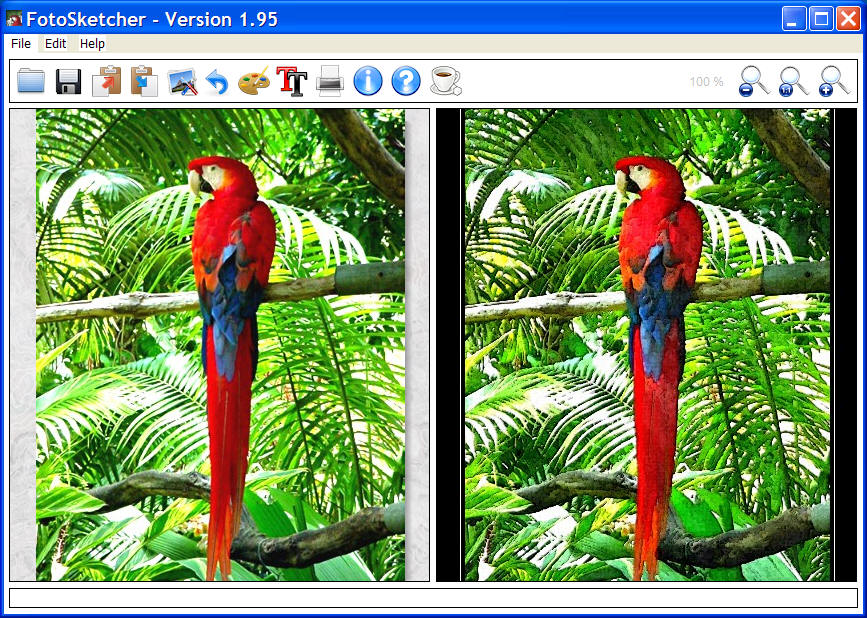The width and height of the screenshot is (867, 618).
Task: Minimize the FotoSketcher window
Action: click(793, 19)
